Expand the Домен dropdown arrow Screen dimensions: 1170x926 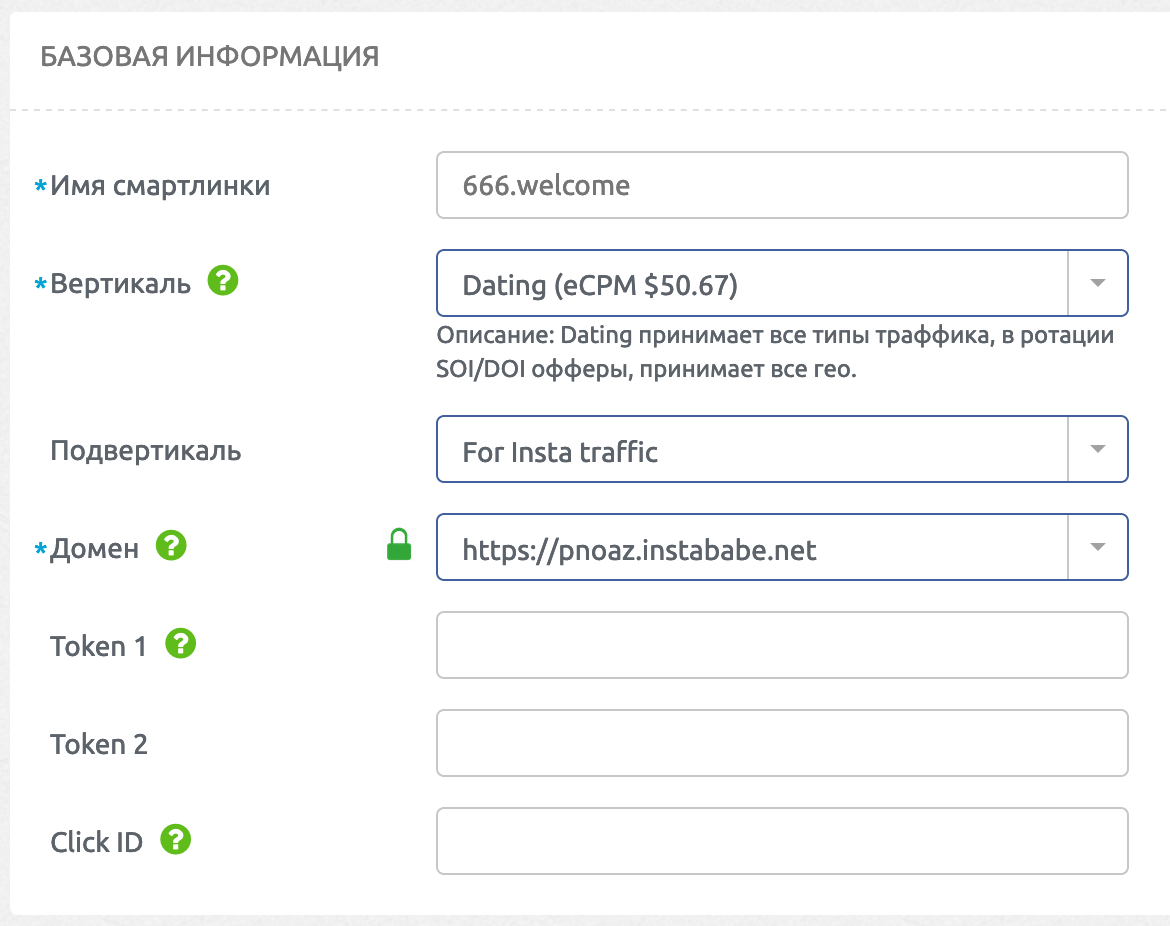(1098, 547)
